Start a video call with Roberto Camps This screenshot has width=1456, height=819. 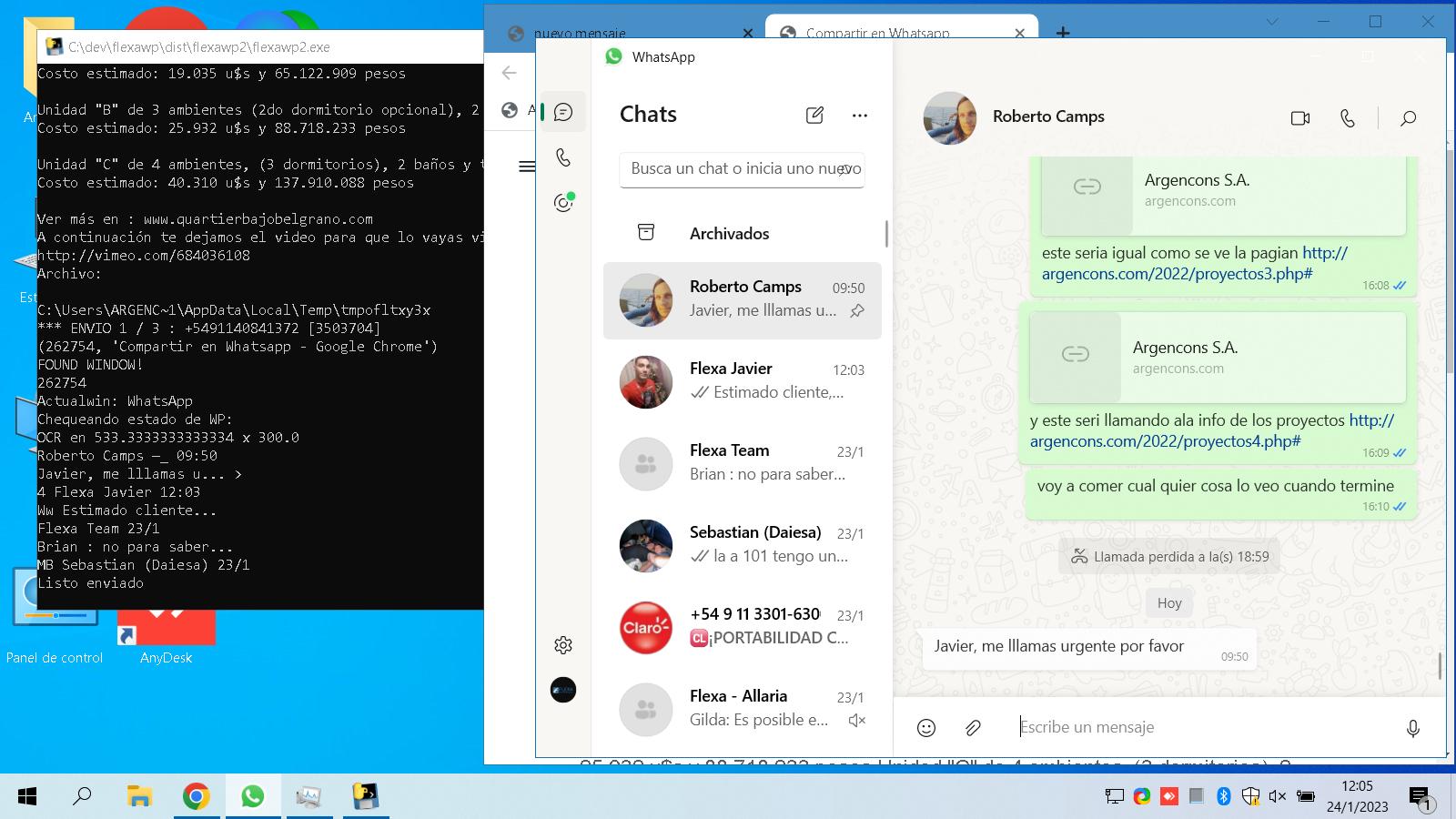click(x=1300, y=118)
